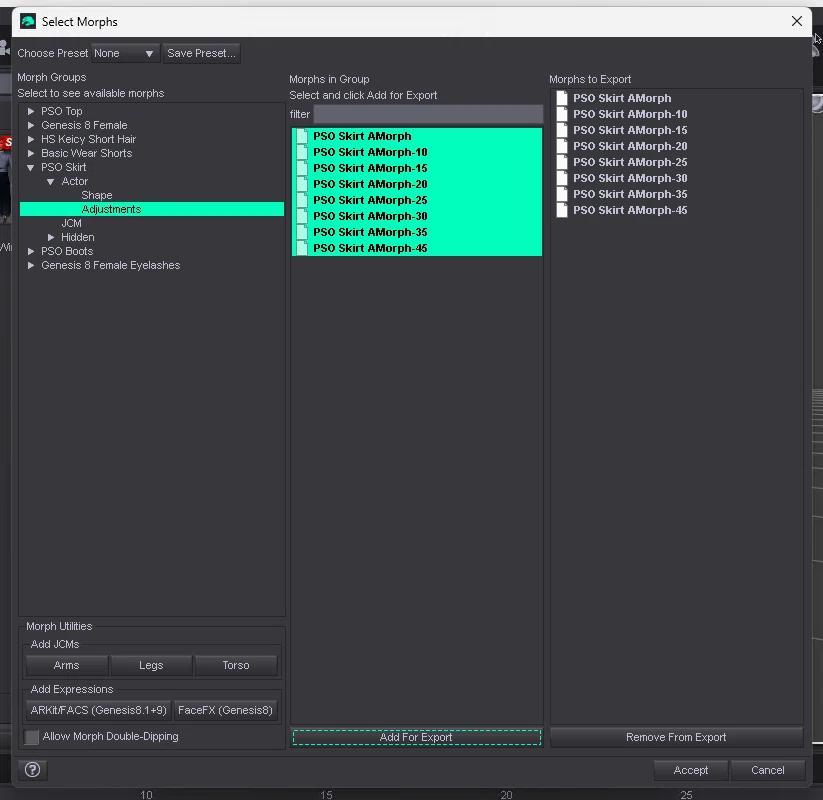The image size is (823, 800).
Task: Click file icon of PSO Skirt AMorph-45 in Morphs in Group
Action: click(x=302, y=248)
